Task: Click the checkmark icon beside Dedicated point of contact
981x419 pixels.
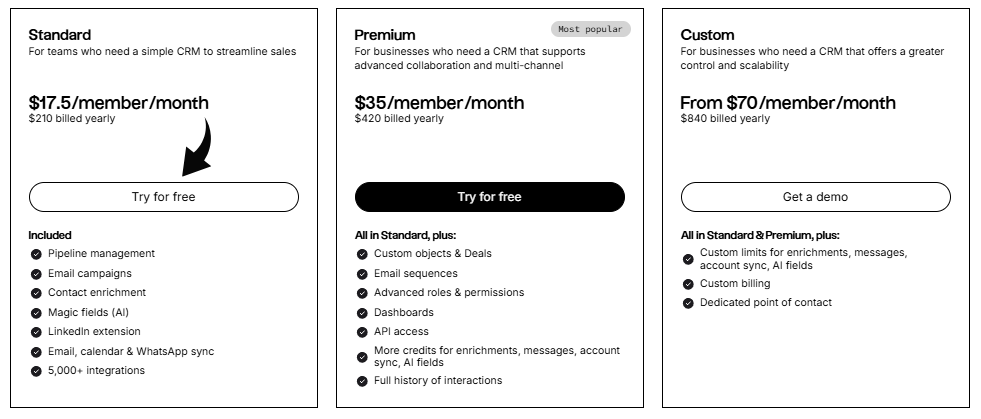Action: pyautogui.click(x=688, y=303)
